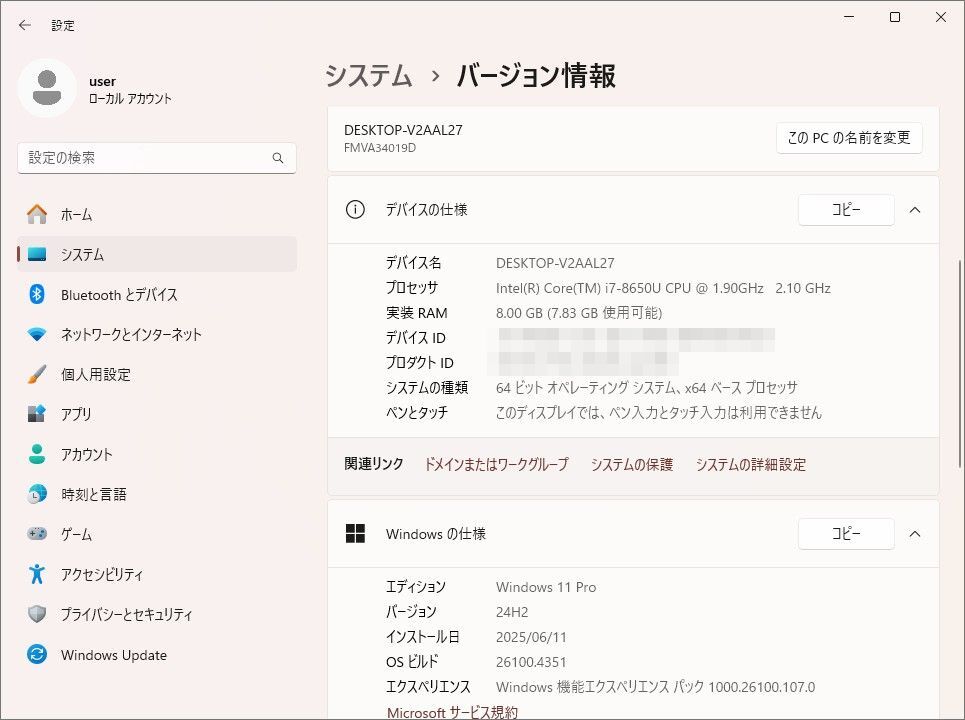Image resolution: width=965 pixels, height=720 pixels.
Task: Open アプリ settings page
Action: pos(157,414)
